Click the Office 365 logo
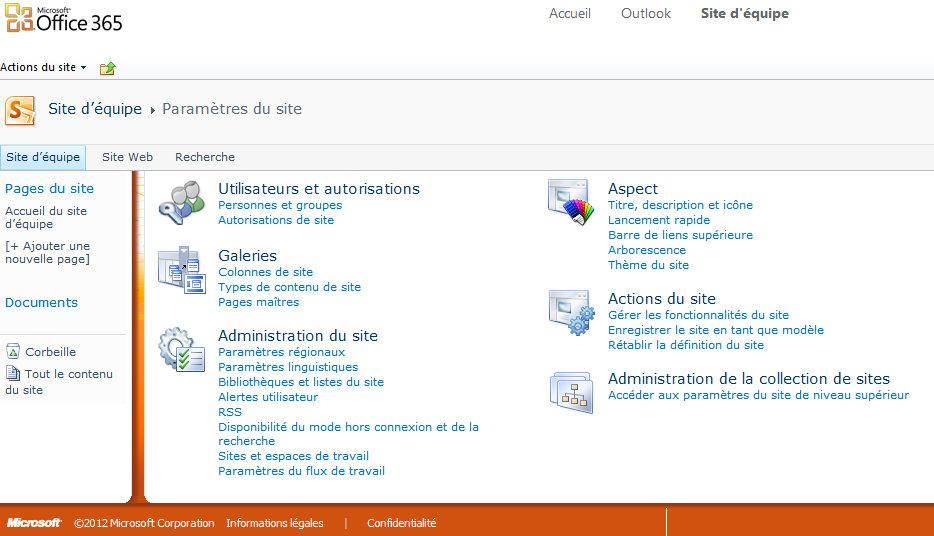This screenshot has height=536, width=934. [x=64, y=18]
